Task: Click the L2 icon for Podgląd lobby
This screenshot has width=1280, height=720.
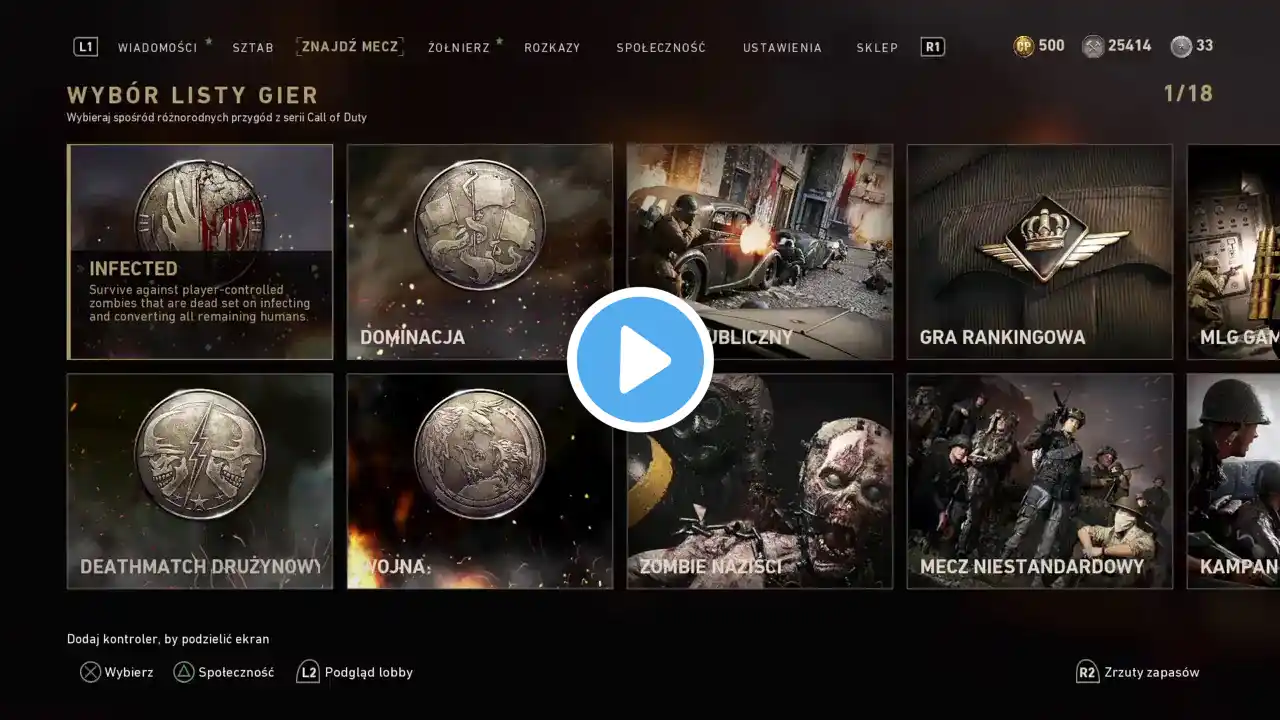Action: 308,672
